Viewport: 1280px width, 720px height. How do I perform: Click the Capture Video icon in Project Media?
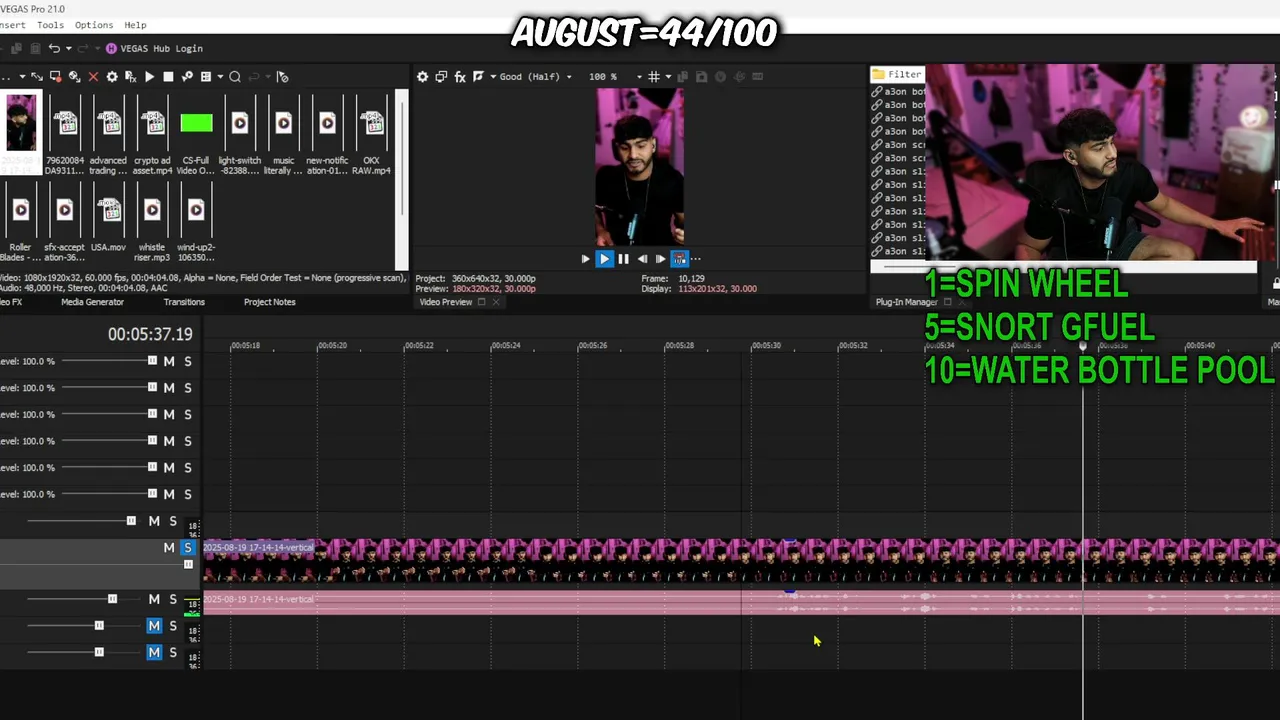[x=56, y=76]
